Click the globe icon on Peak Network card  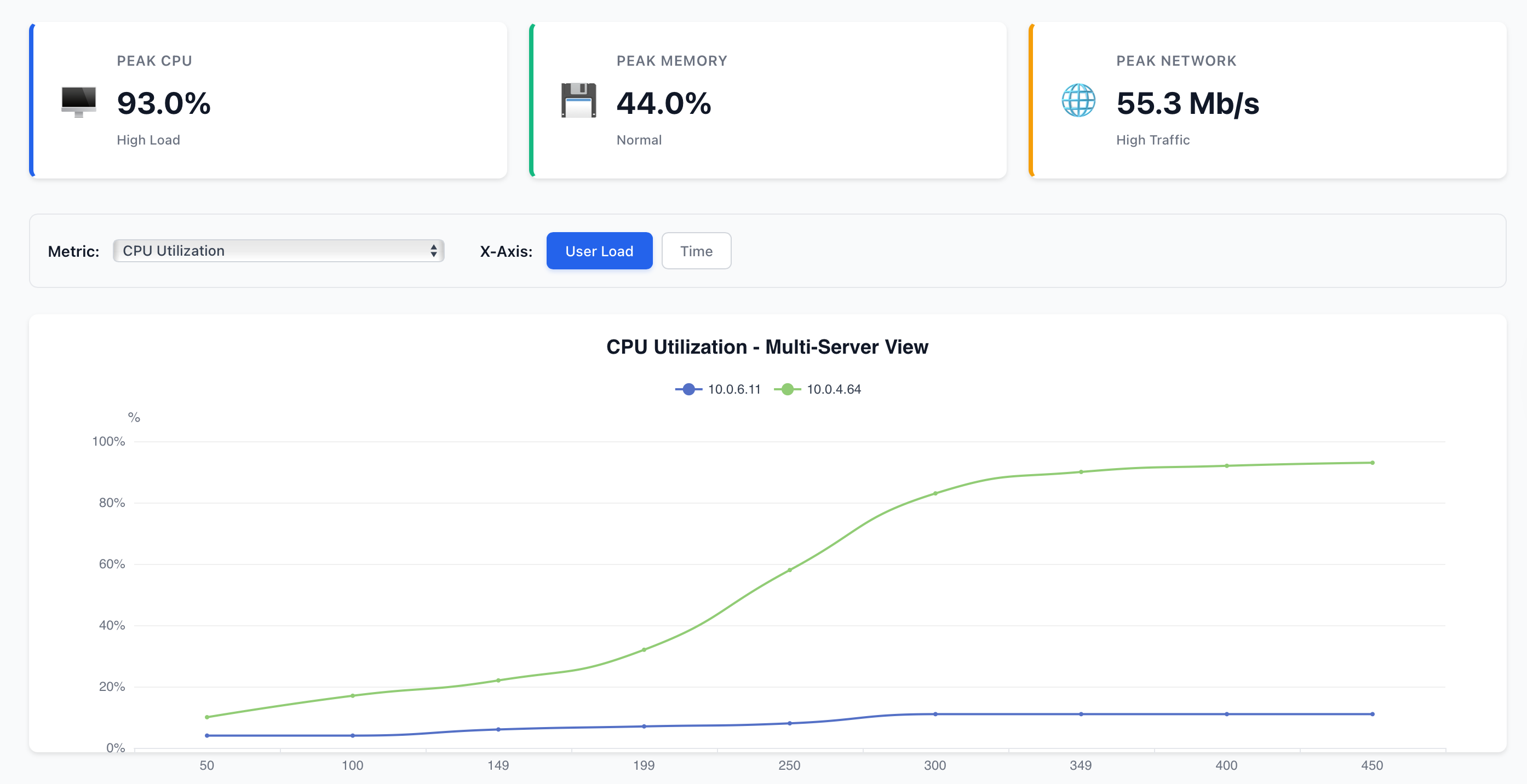1079,102
